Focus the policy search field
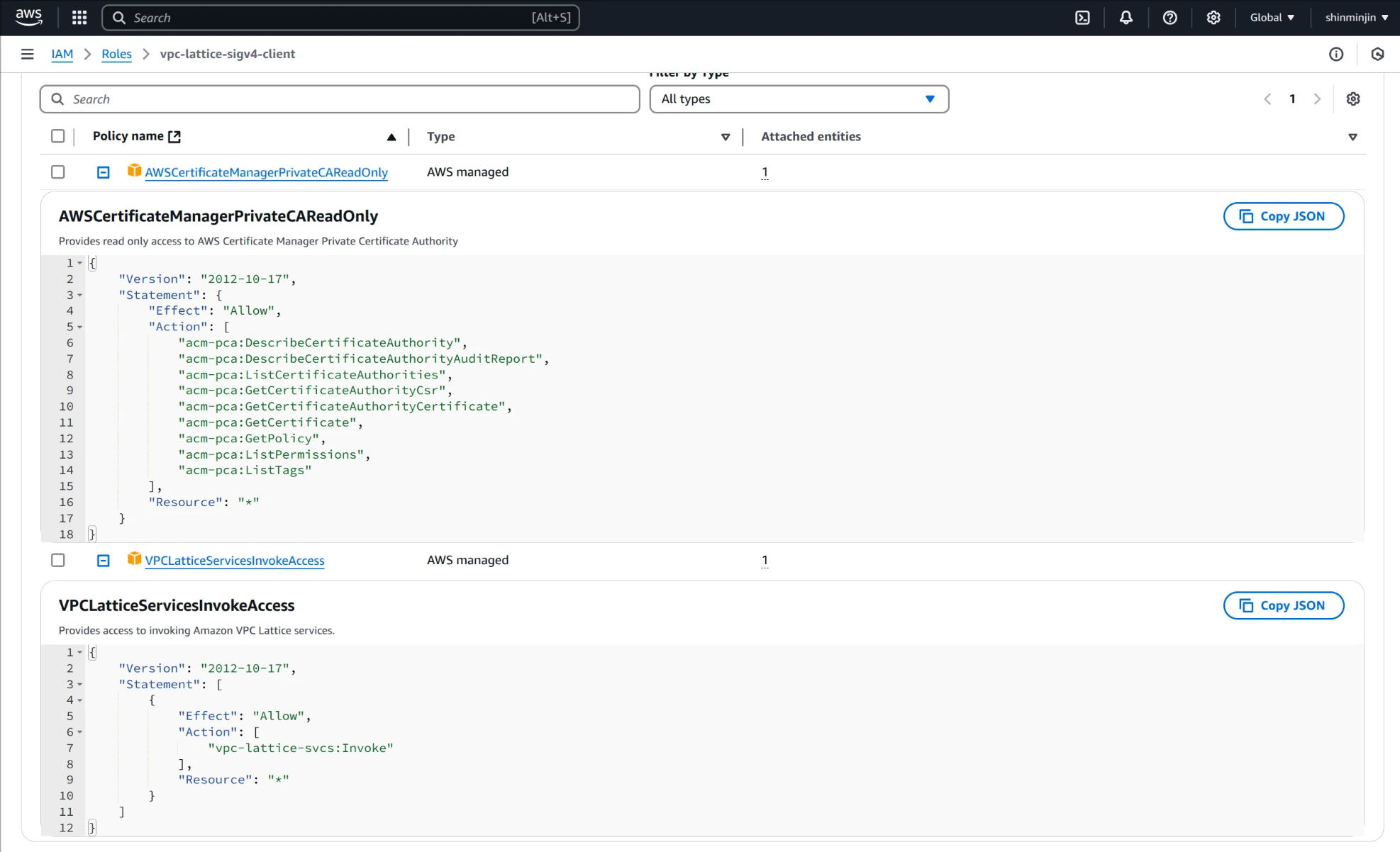This screenshot has height=852, width=1400. click(340, 99)
